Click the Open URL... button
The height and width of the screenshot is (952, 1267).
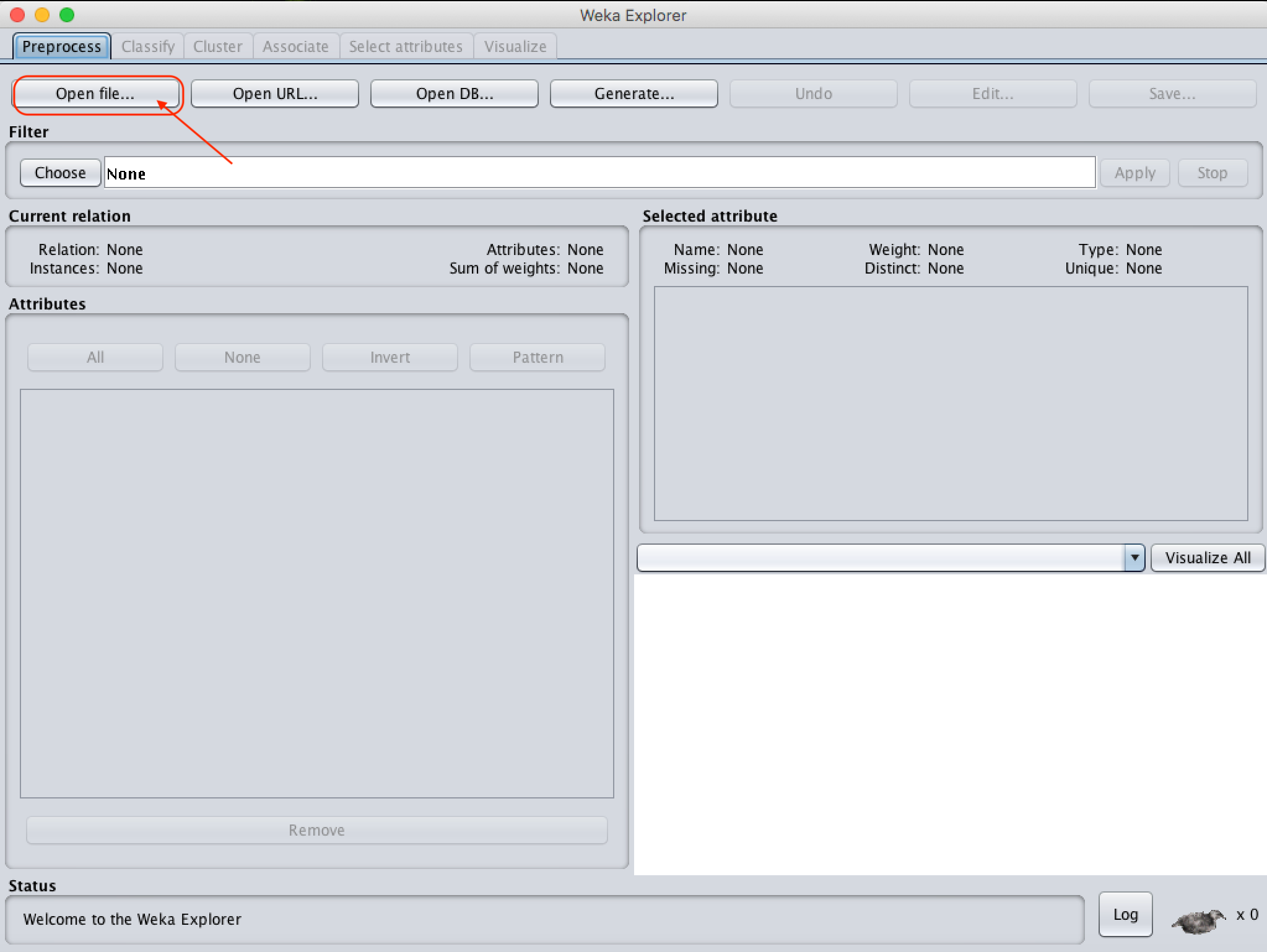[x=275, y=93]
